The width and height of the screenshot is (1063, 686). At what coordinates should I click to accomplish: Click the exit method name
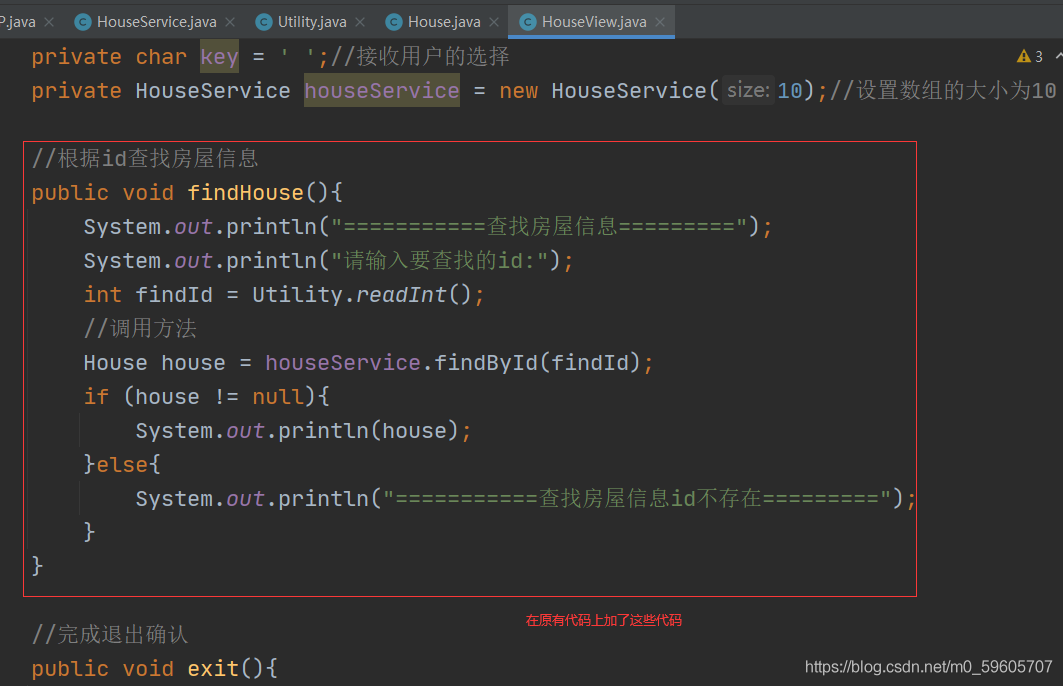click(x=213, y=668)
